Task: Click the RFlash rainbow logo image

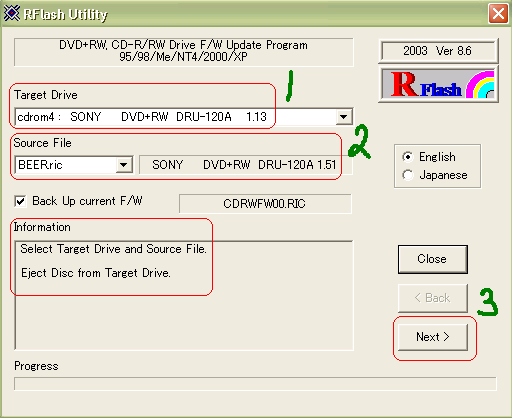Action: 438,84
